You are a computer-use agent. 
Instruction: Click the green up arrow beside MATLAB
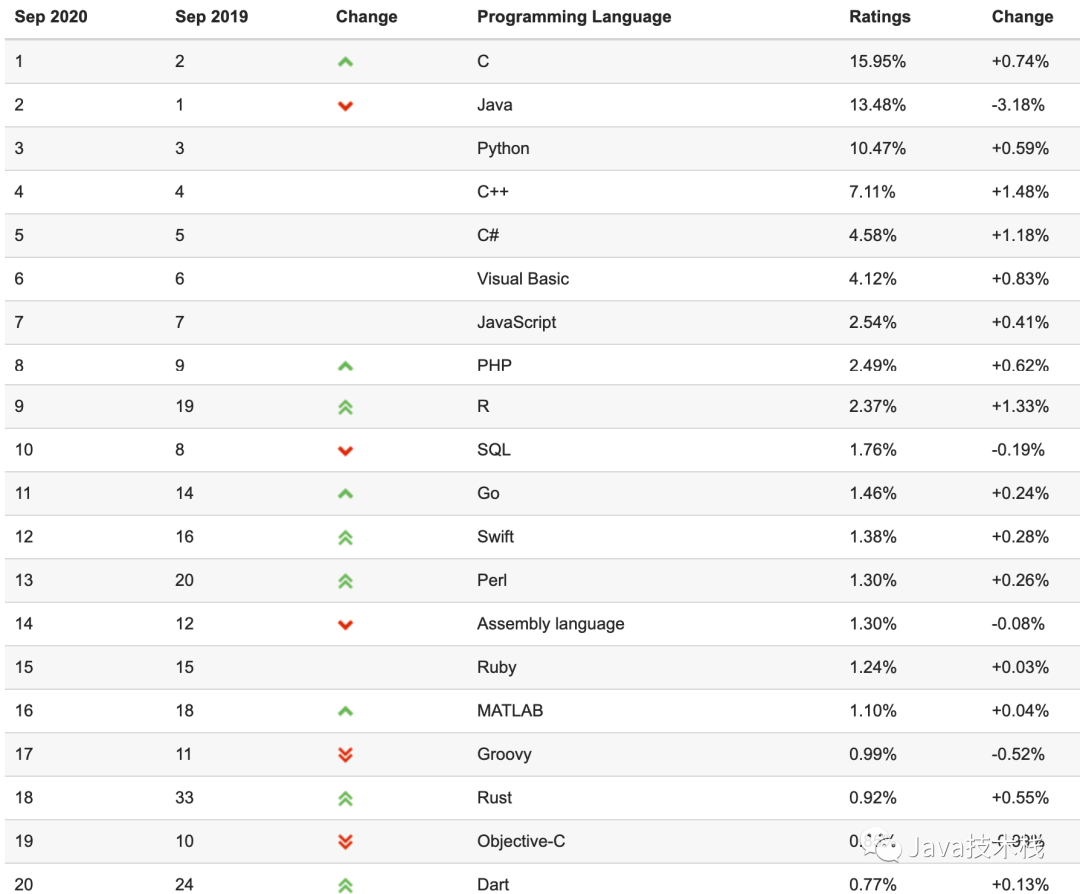click(345, 711)
